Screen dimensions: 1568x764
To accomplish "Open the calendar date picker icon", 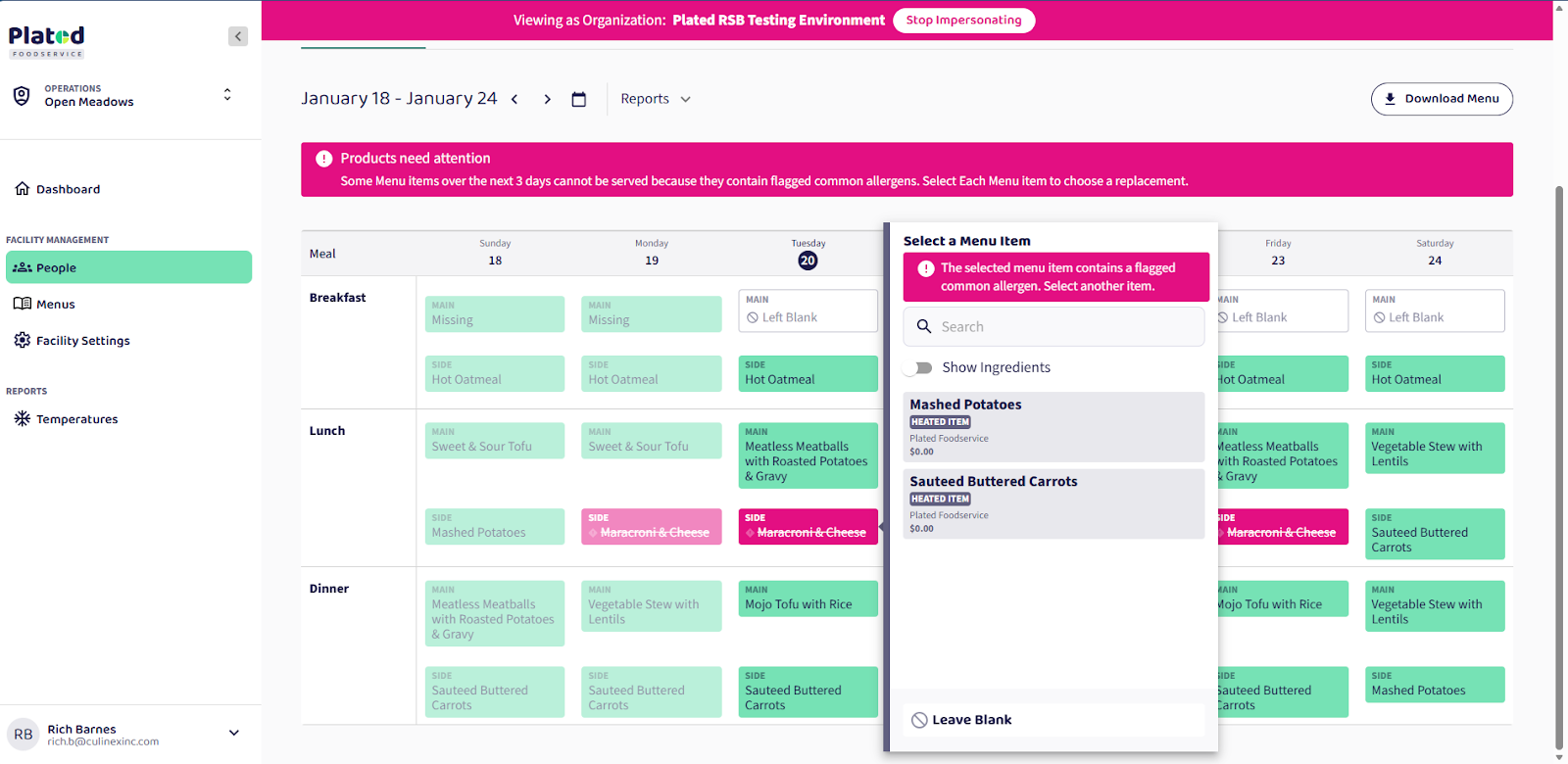I will pyautogui.click(x=579, y=99).
